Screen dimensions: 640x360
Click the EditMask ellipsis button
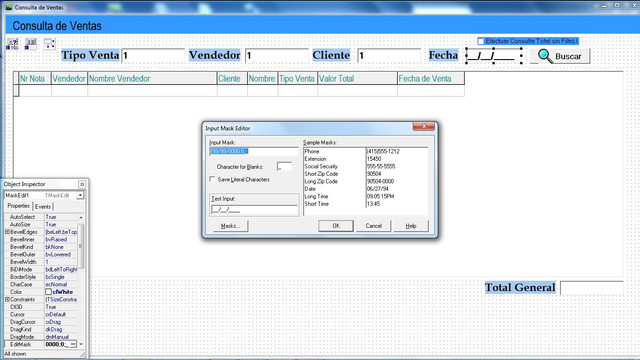73,344
